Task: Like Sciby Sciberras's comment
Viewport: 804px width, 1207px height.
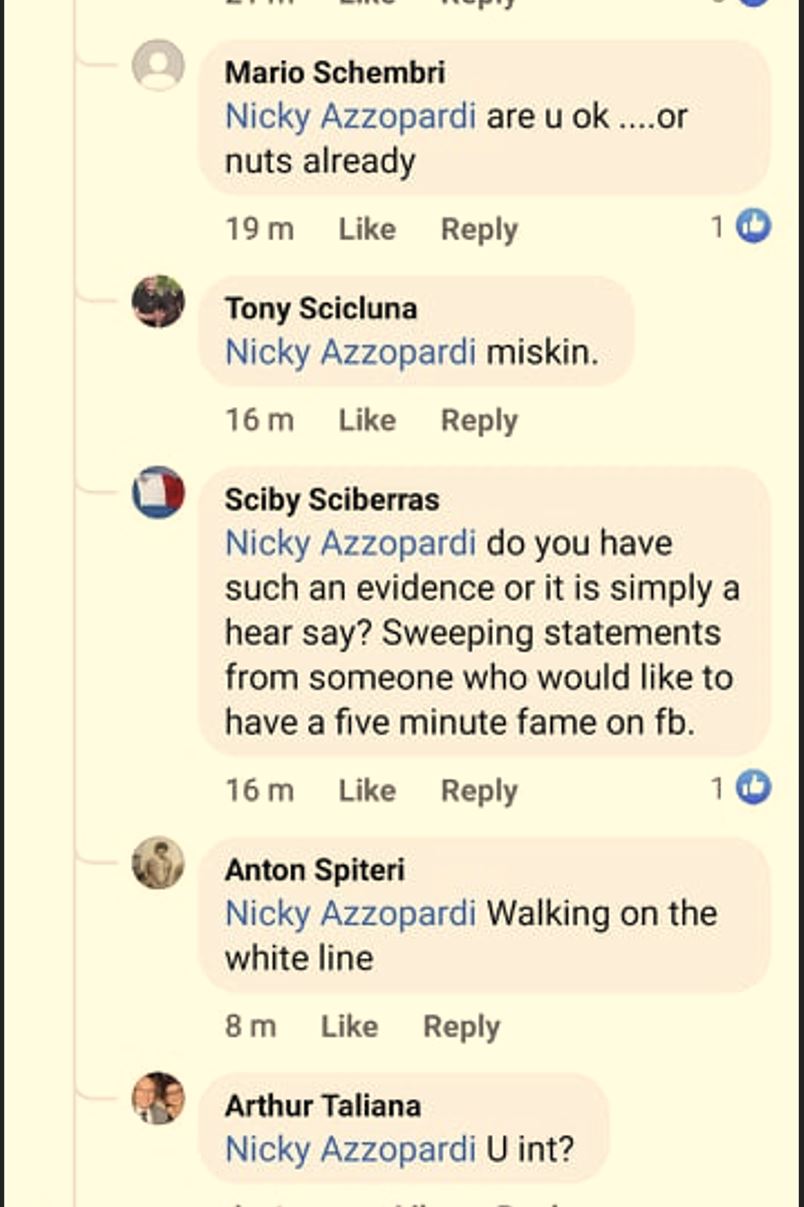Action: point(366,789)
